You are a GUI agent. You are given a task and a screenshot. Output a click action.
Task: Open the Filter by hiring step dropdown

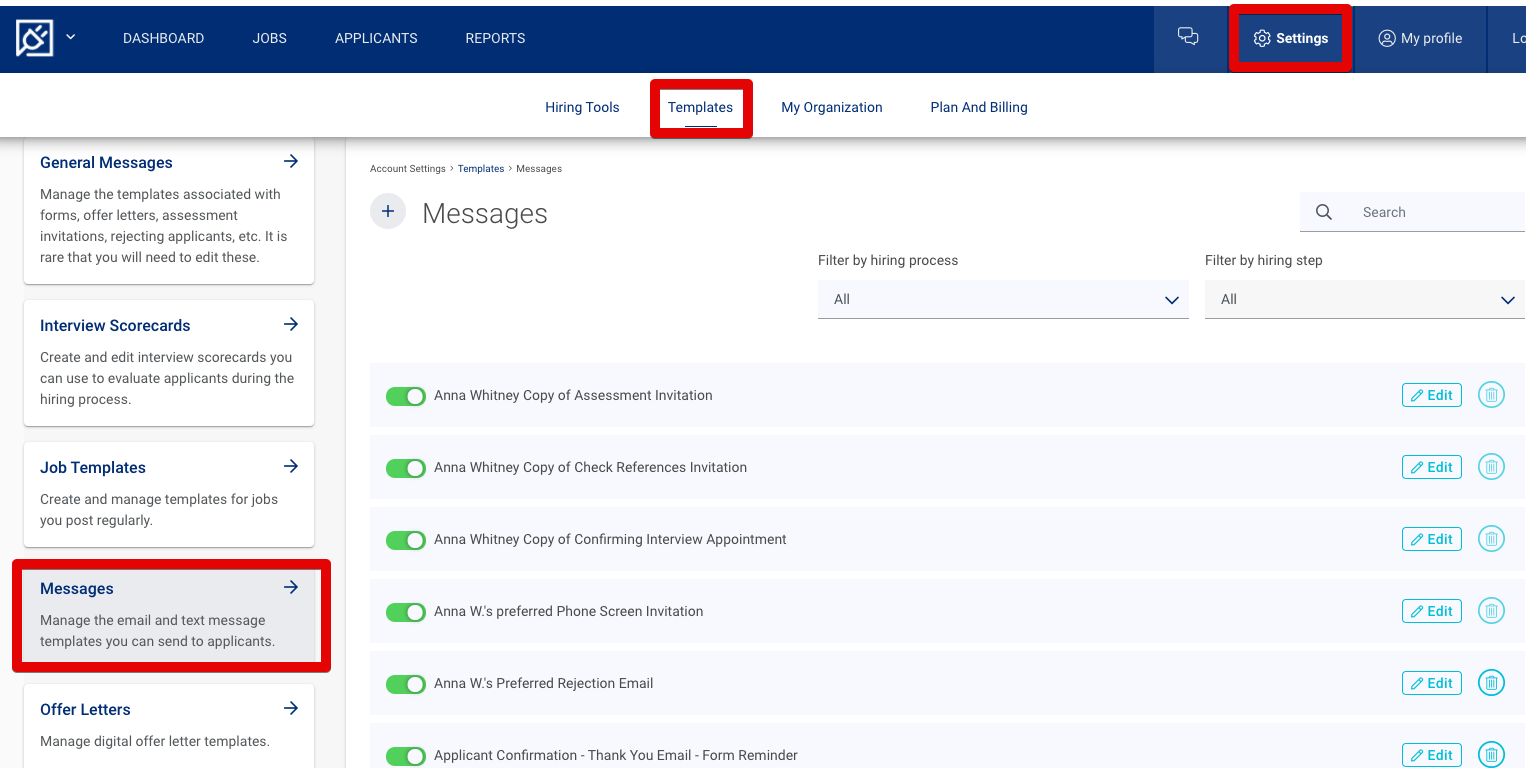[1364, 300]
